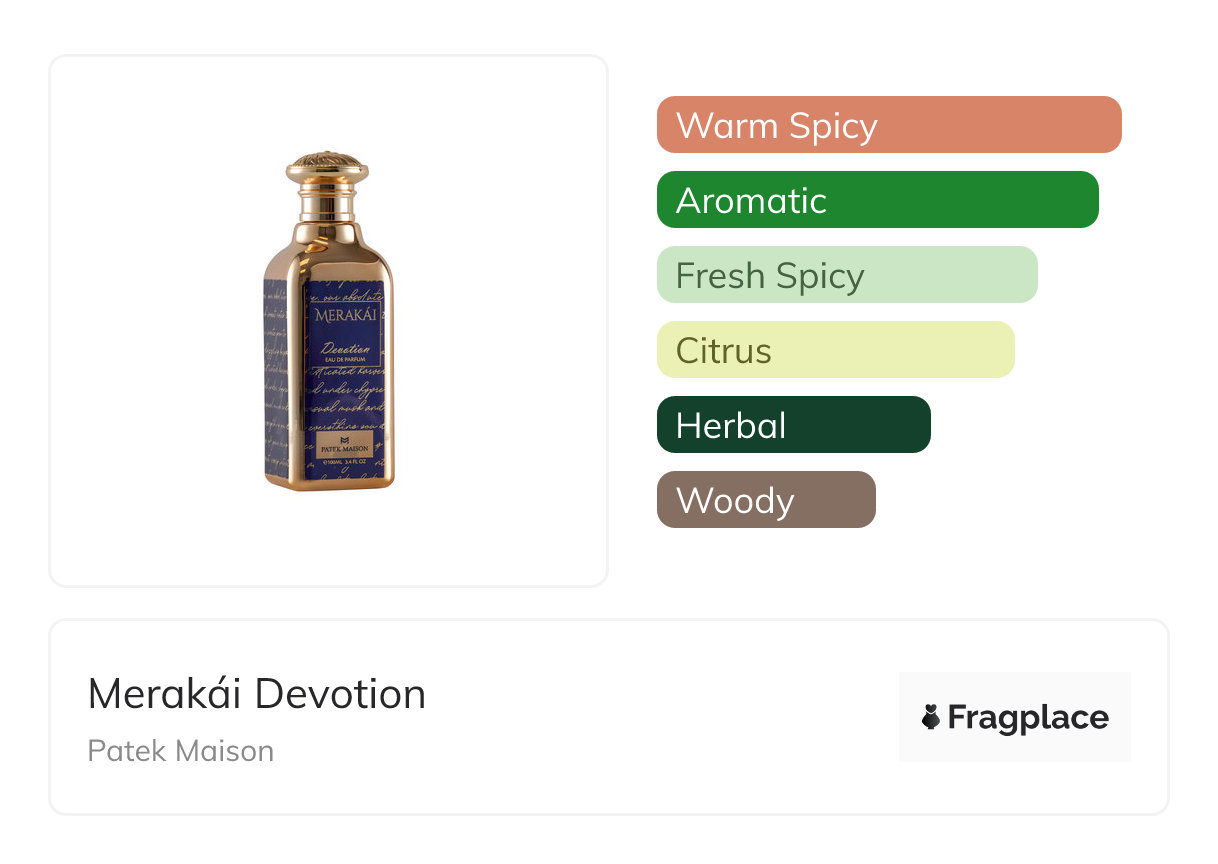Click the Merakái Devotion title text
1218x864 pixels.
pos(257,694)
